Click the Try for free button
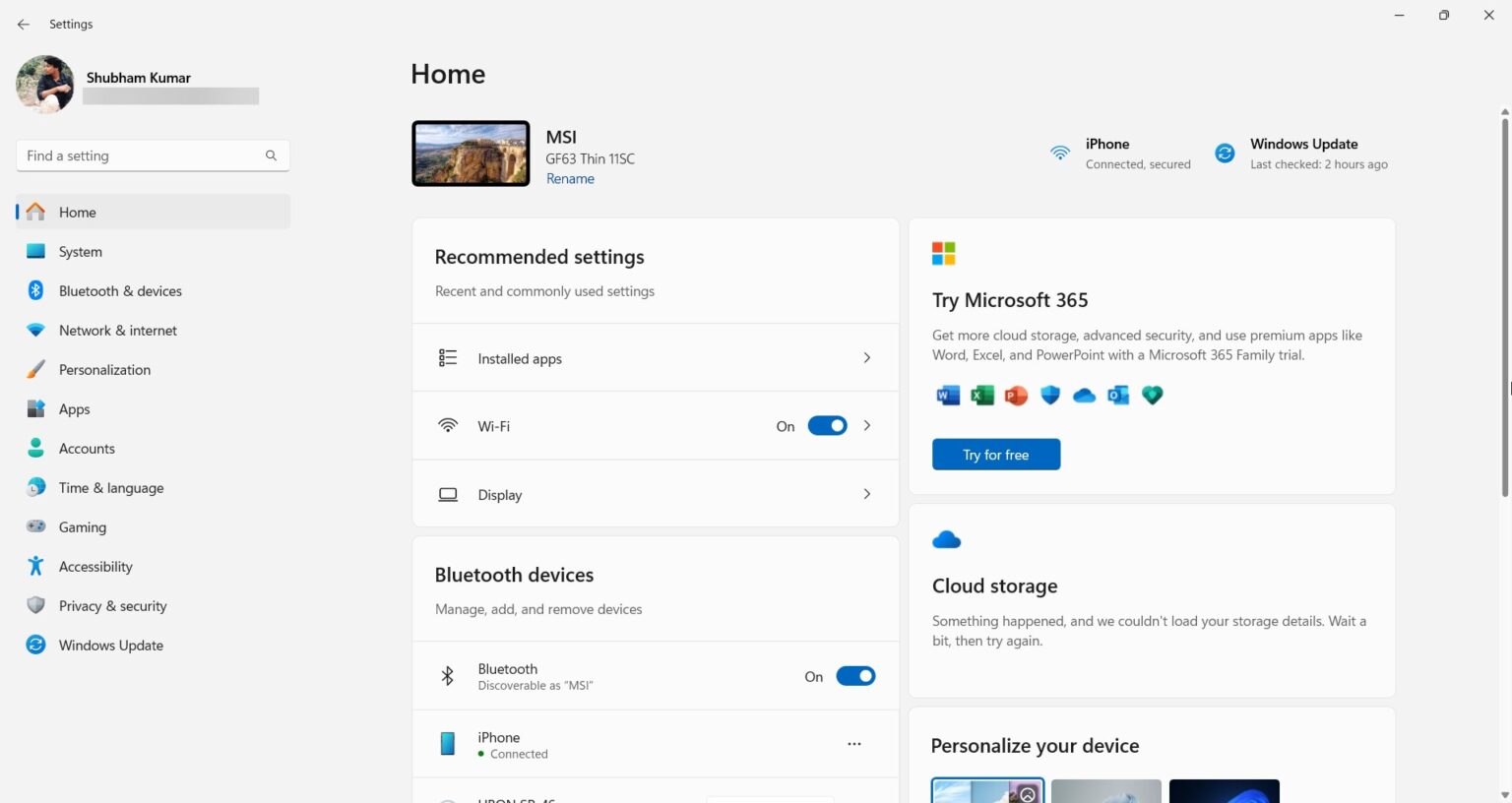Screen dimensions: 1512x803 click(x=995, y=454)
